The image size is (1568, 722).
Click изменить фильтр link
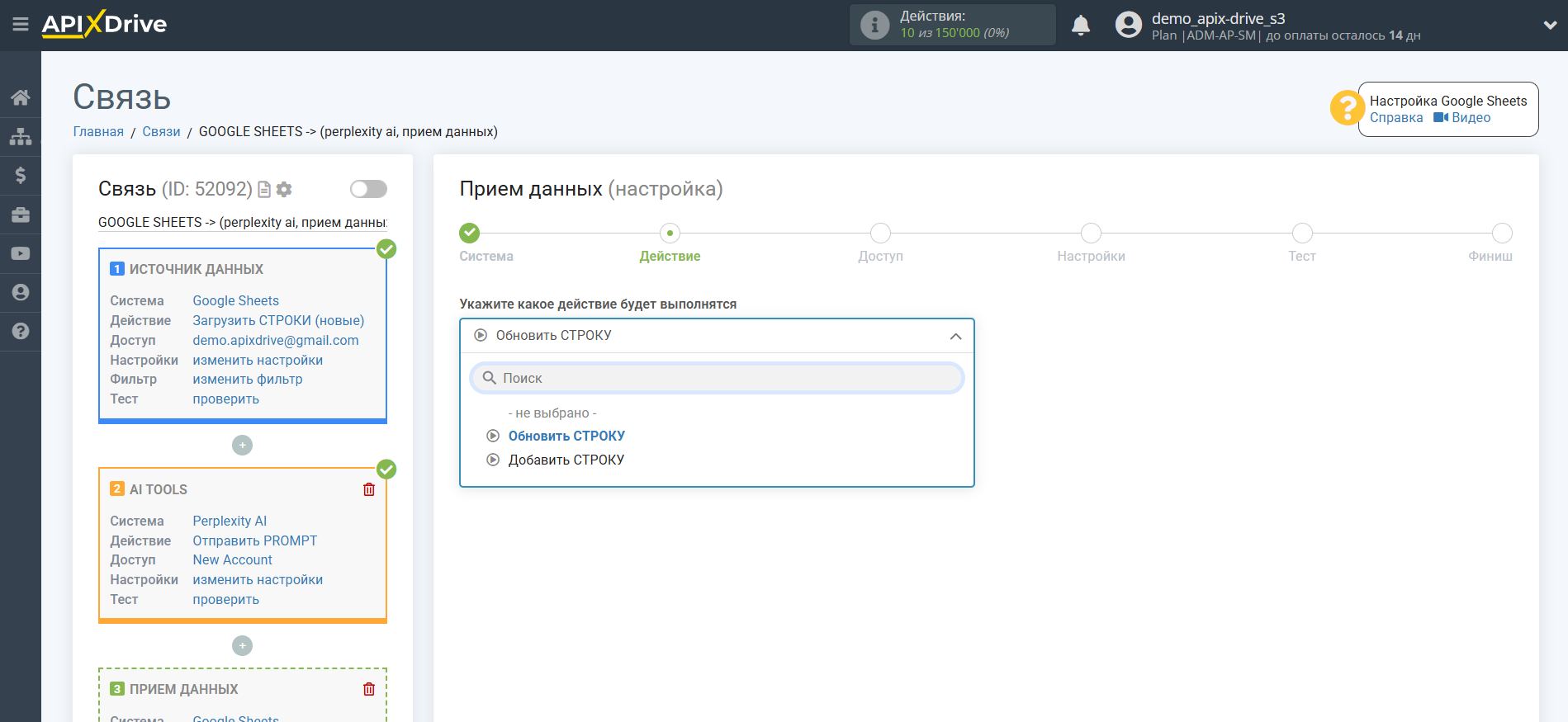(x=248, y=380)
